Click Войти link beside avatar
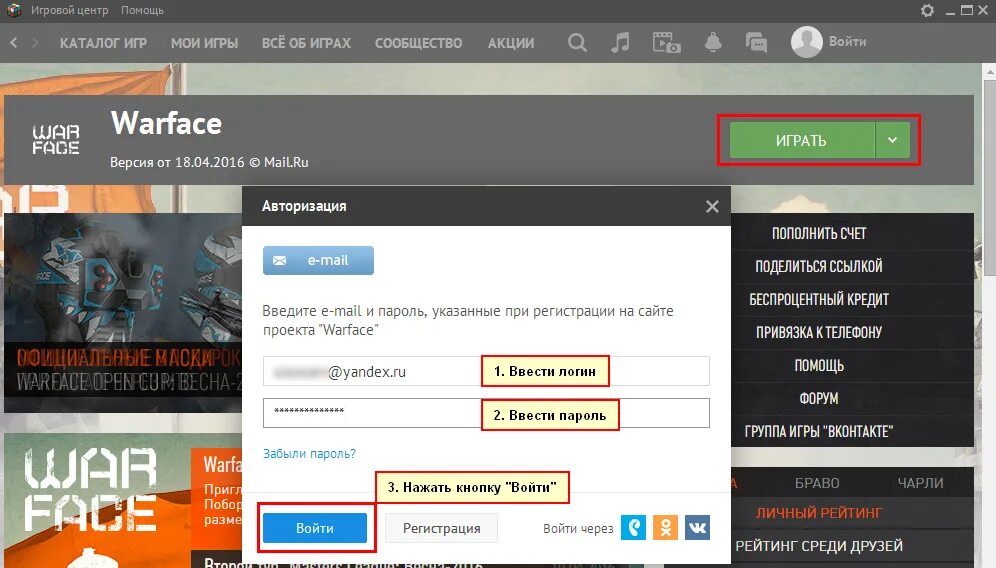 (847, 42)
